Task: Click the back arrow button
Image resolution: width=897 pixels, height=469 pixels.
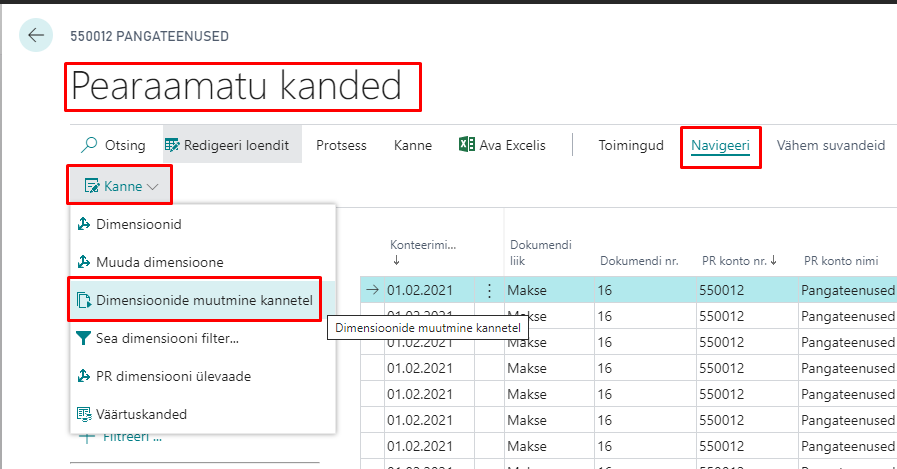Action: tap(36, 36)
